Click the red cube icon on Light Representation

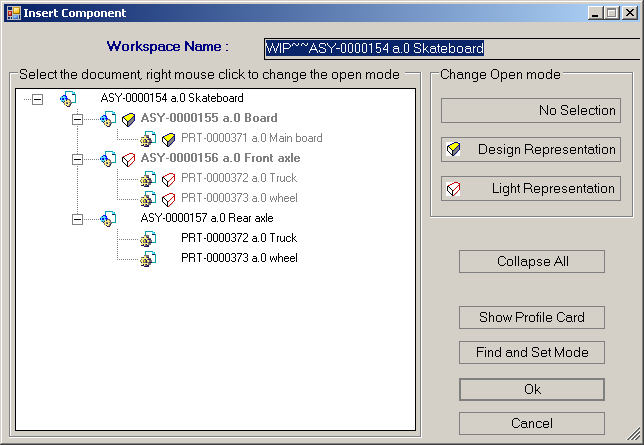point(454,189)
